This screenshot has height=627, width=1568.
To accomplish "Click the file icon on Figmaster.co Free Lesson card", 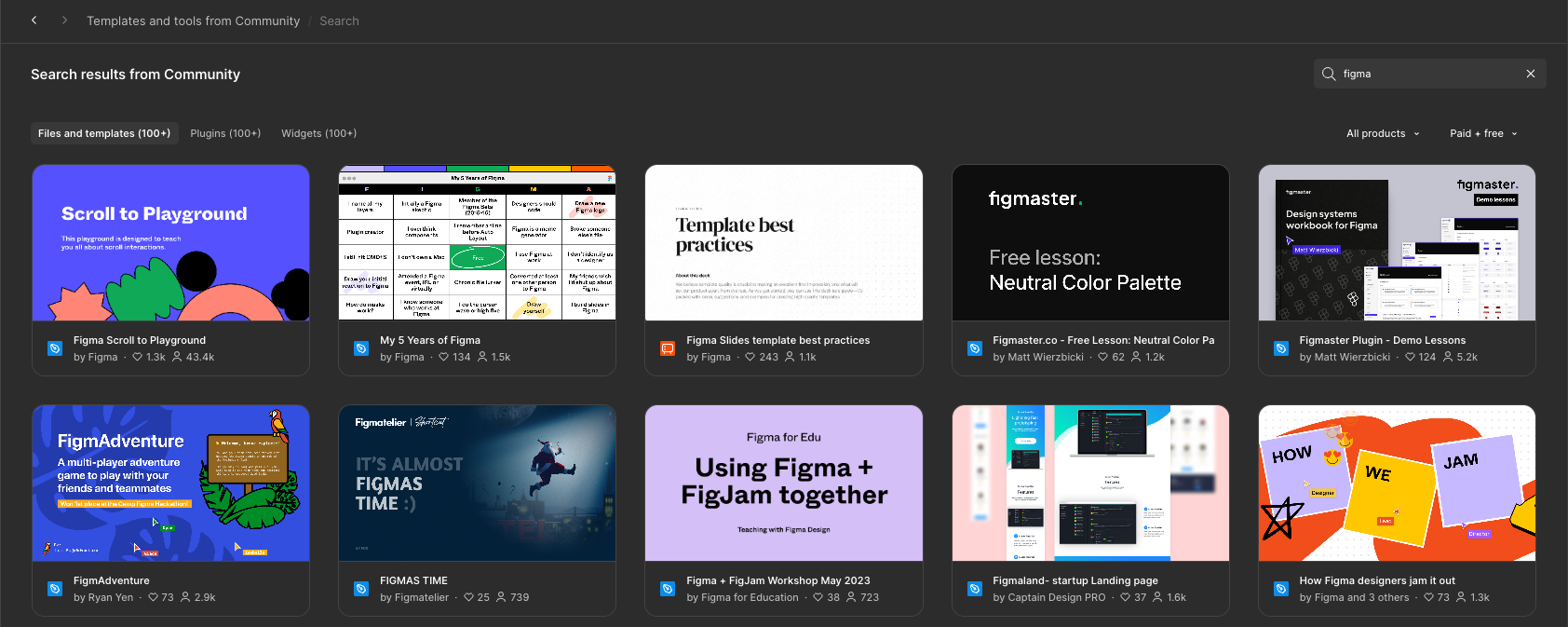I will click(x=975, y=348).
